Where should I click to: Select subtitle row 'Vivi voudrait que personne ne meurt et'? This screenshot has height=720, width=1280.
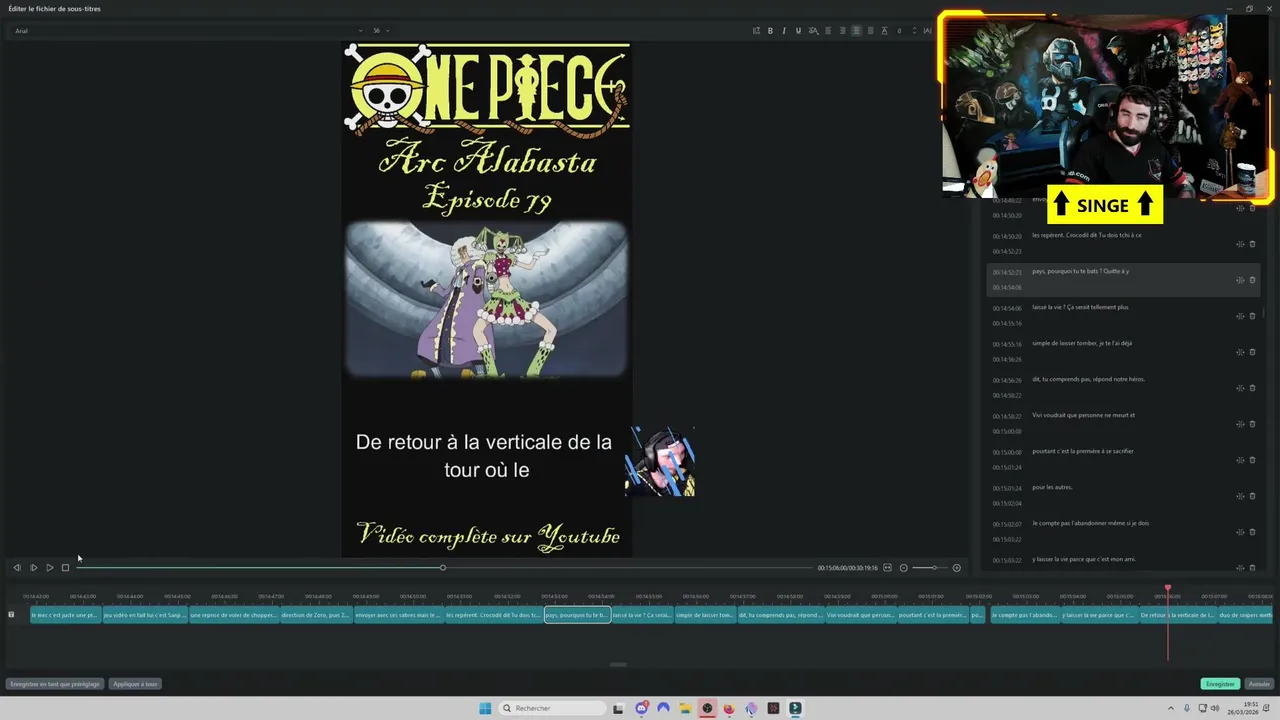pyautogui.click(x=1122, y=424)
